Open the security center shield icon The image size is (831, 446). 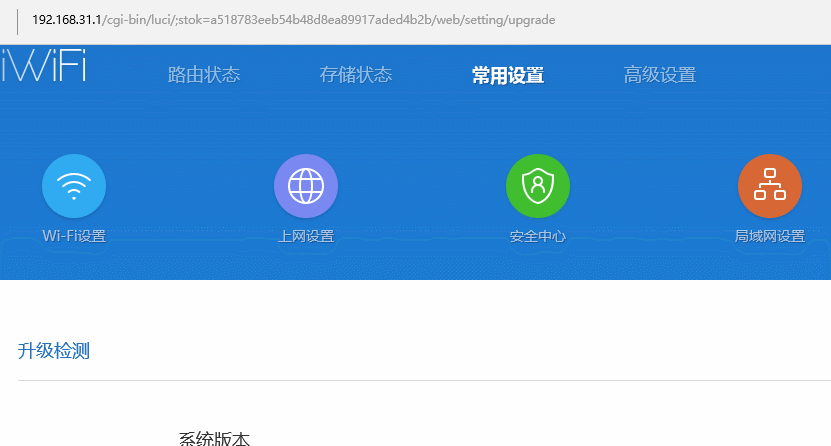[538, 186]
